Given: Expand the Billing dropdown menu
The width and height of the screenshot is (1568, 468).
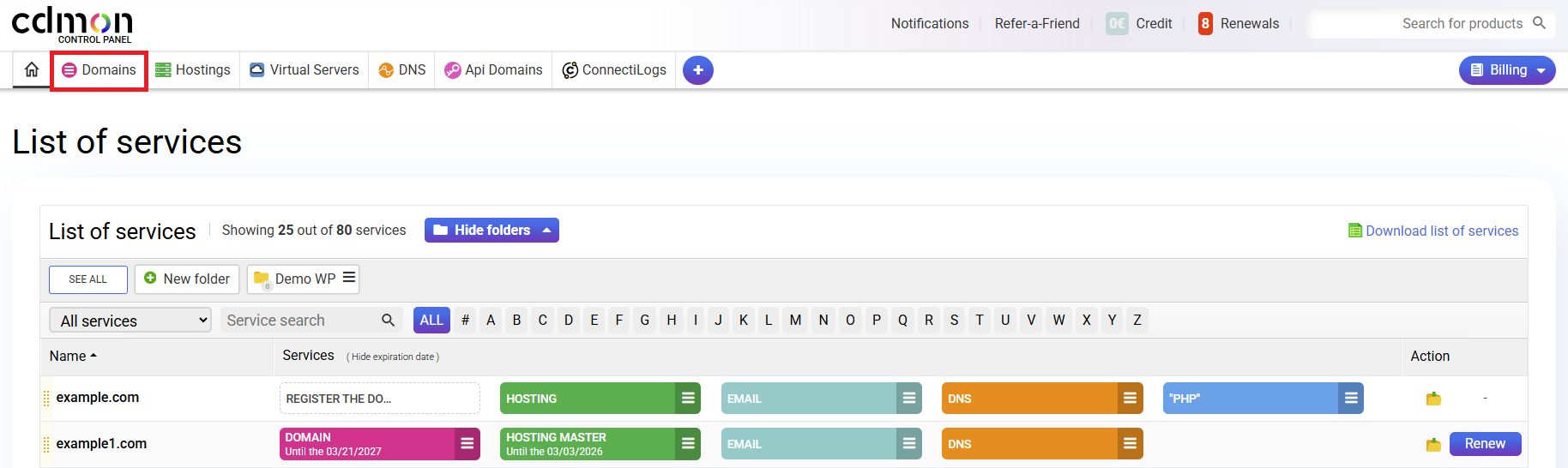Looking at the screenshot, I should click(1507, 70).
